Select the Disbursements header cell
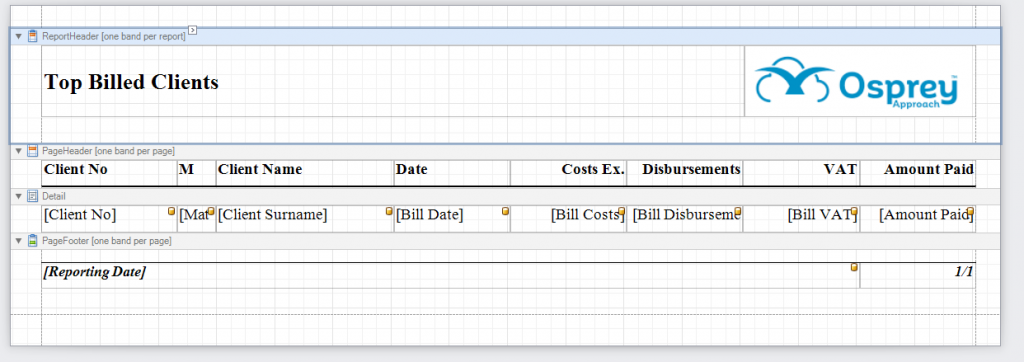The width and height of the screenshot is (1024, 362). (x=684, y=173)
